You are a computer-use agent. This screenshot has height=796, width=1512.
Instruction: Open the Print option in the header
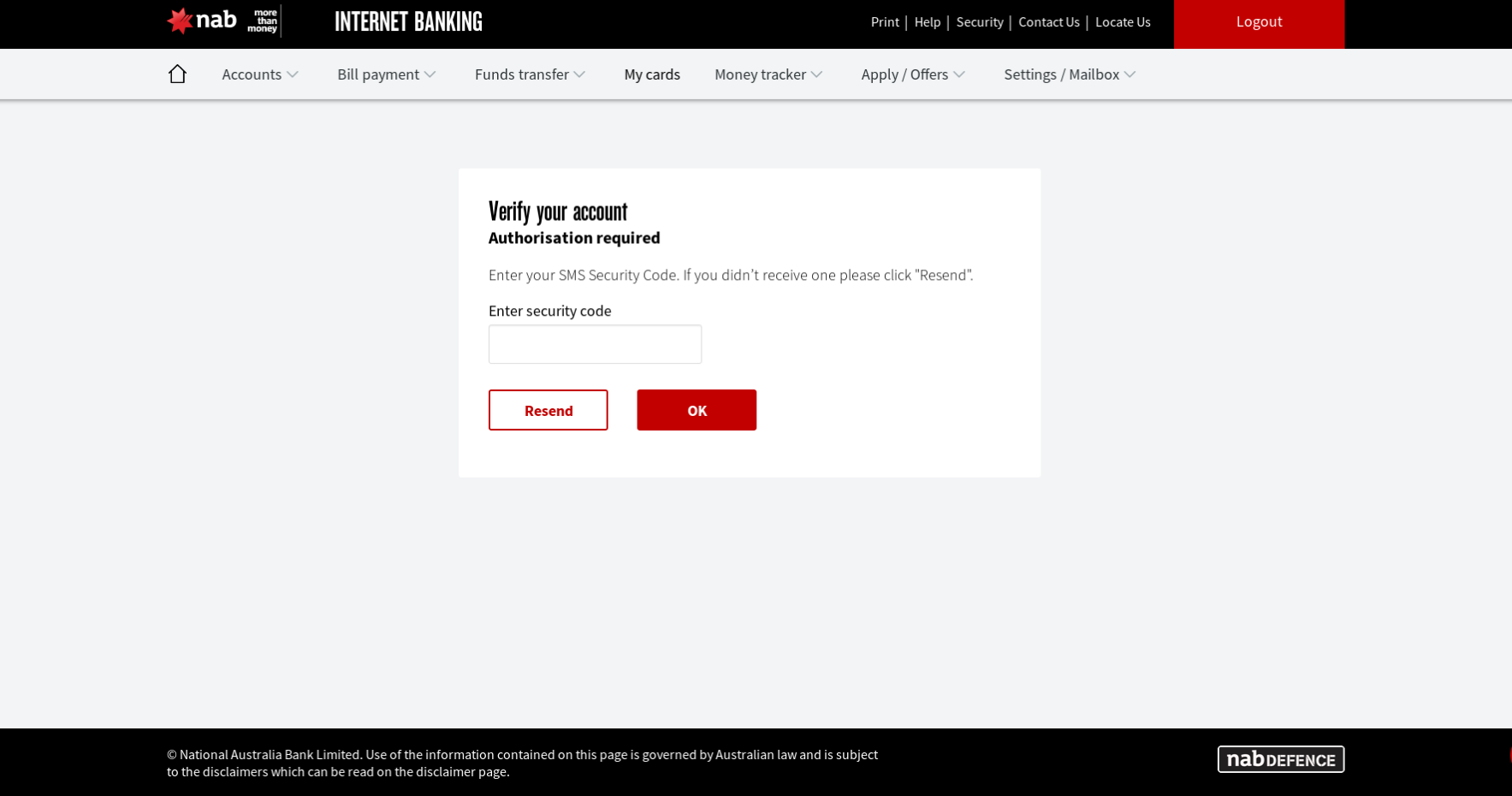[885, 22]
